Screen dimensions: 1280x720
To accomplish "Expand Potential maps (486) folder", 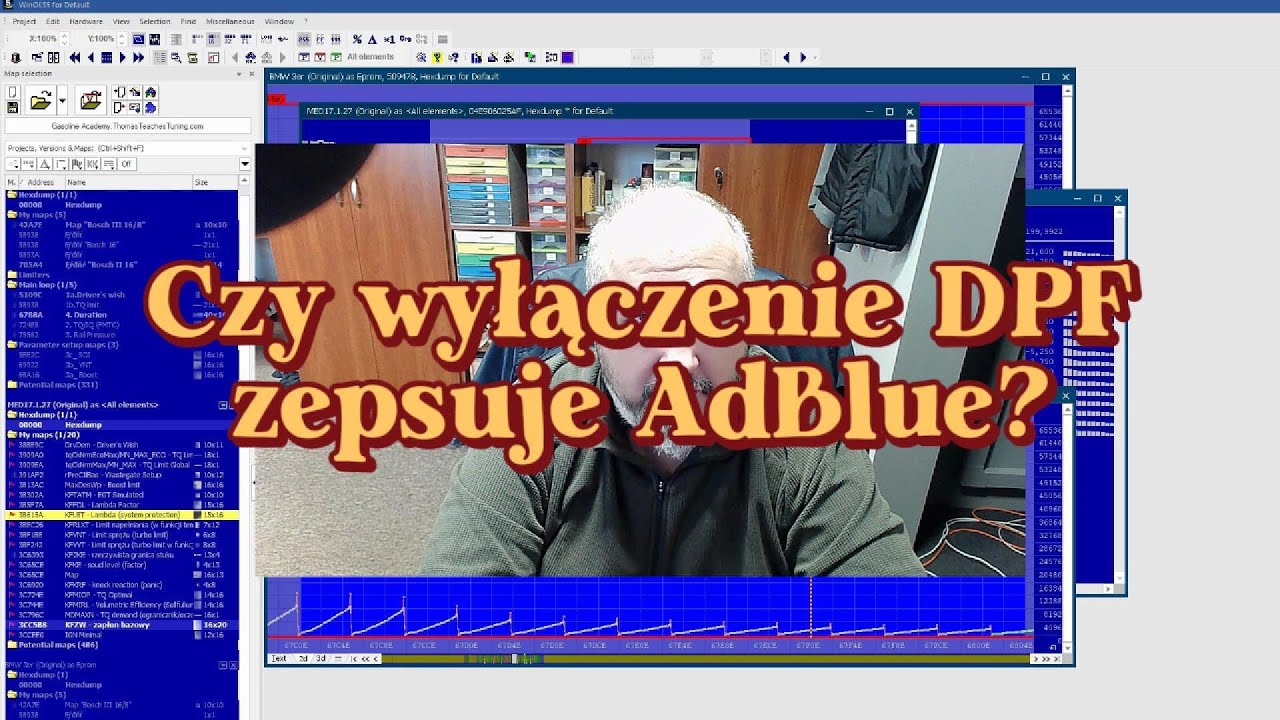I will click(x=12, y=645).
